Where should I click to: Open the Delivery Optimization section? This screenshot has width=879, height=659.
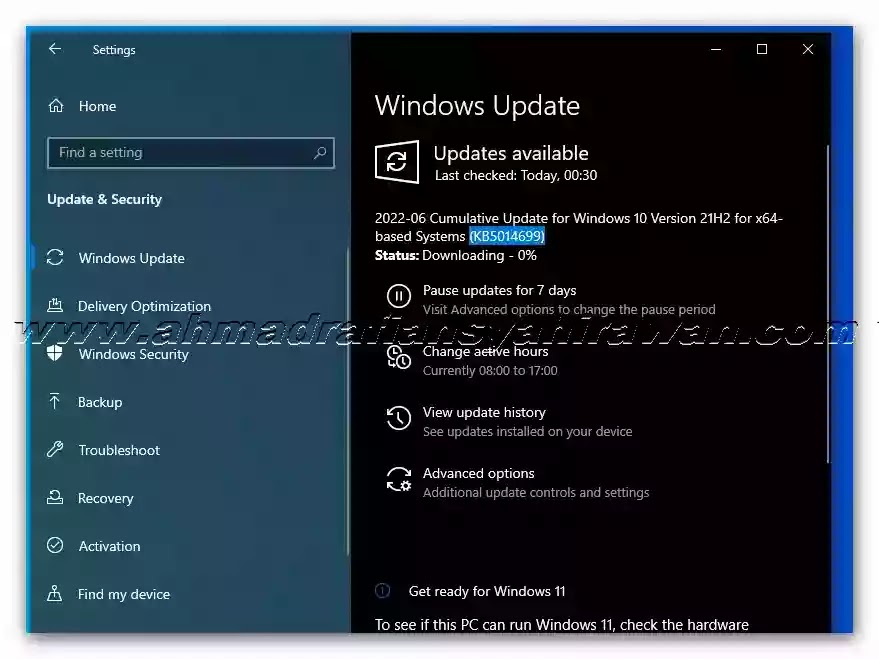pos(144,306)
